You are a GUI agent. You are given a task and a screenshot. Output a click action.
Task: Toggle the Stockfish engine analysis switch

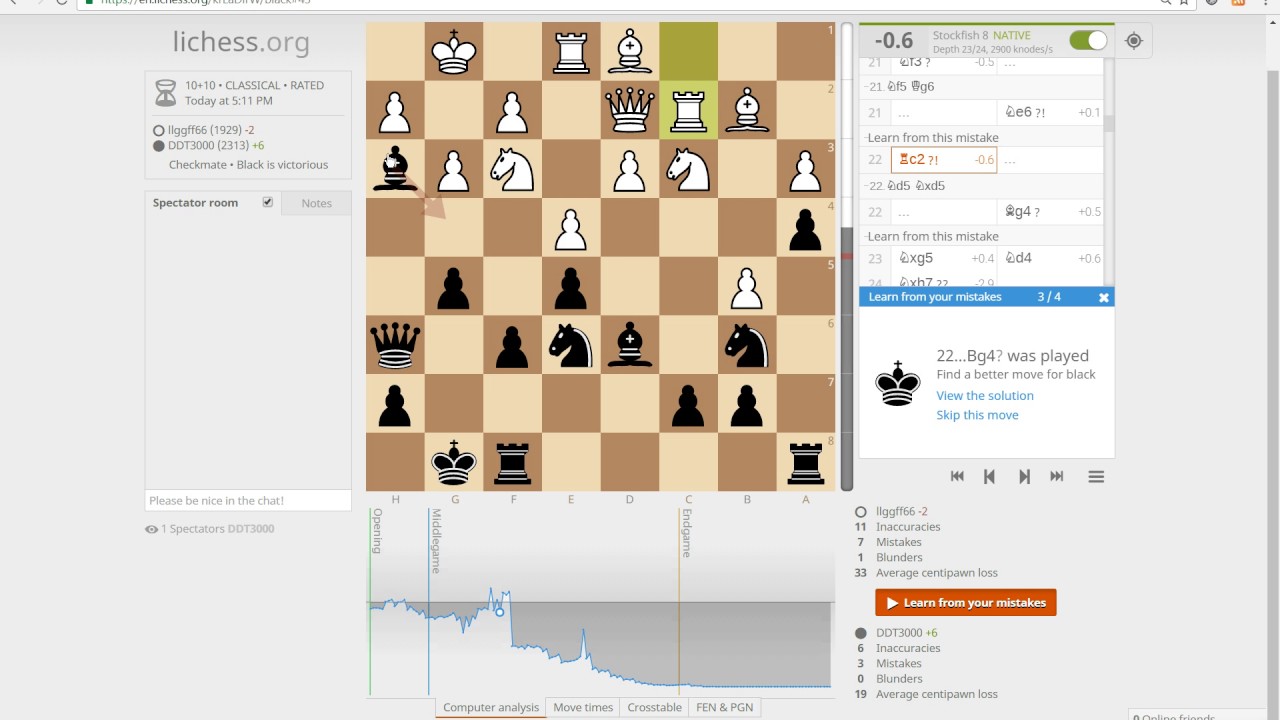click(1088, 40)
